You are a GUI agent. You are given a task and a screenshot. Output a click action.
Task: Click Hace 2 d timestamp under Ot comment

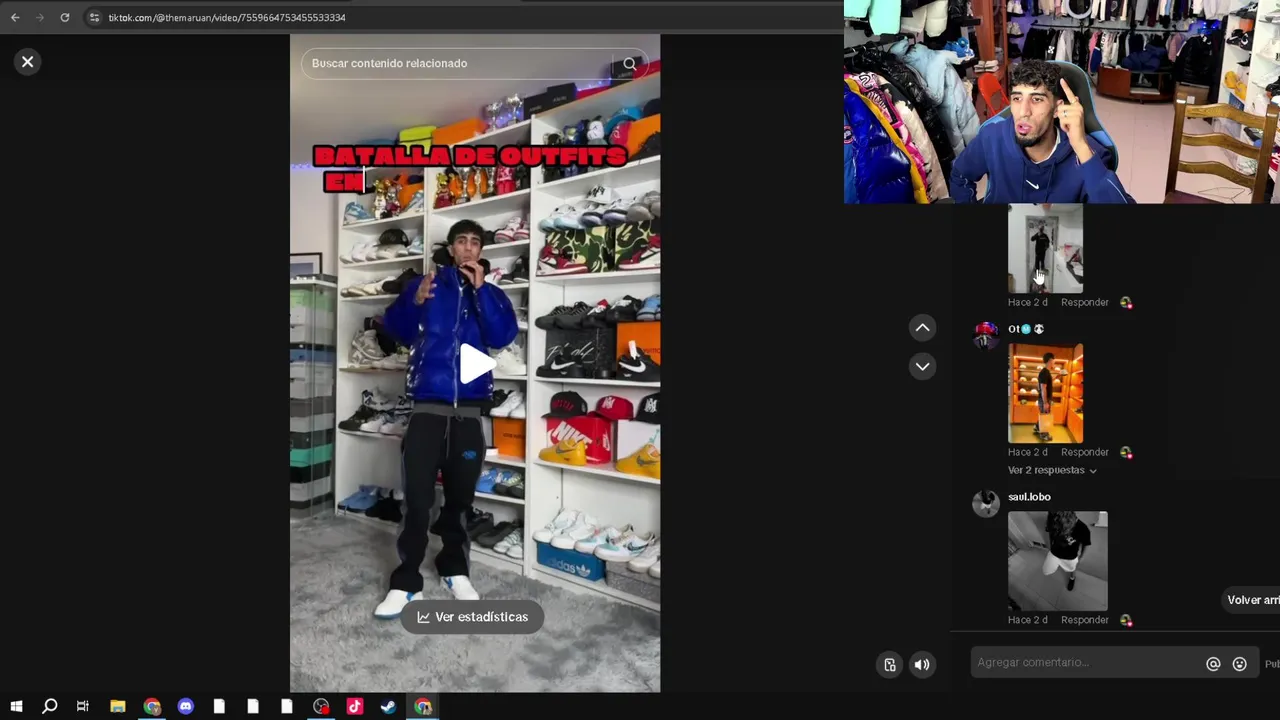(1028, 452)
